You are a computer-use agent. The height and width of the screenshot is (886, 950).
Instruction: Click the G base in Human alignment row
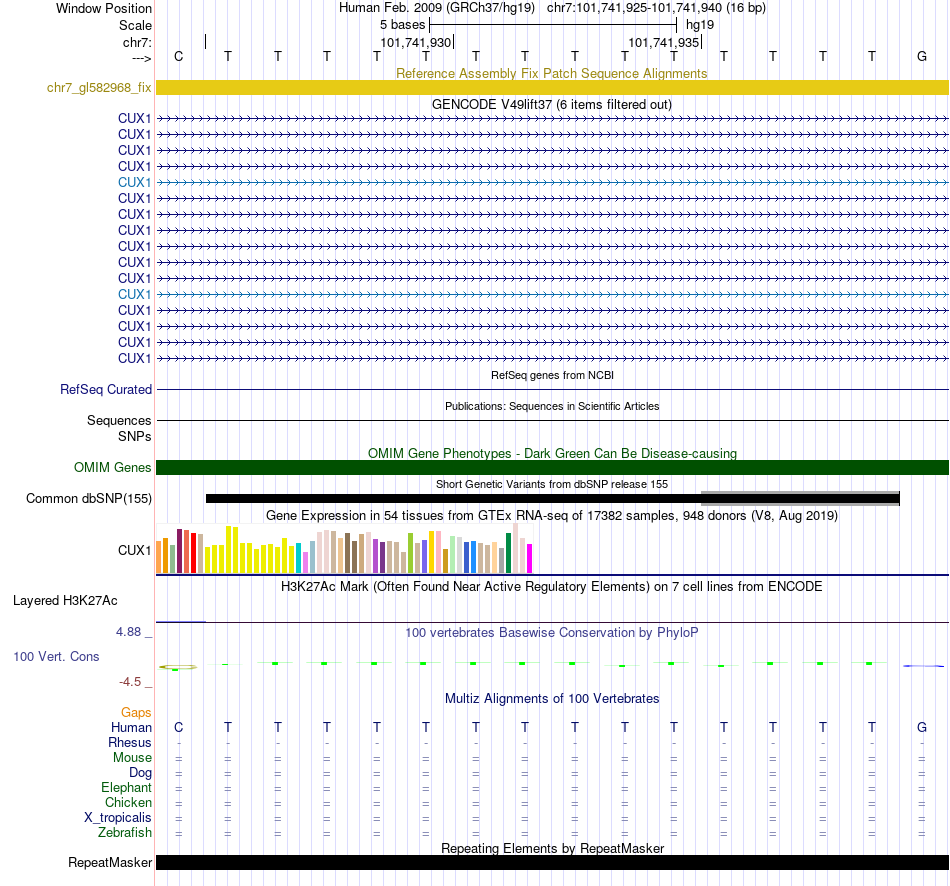point(922,727)
